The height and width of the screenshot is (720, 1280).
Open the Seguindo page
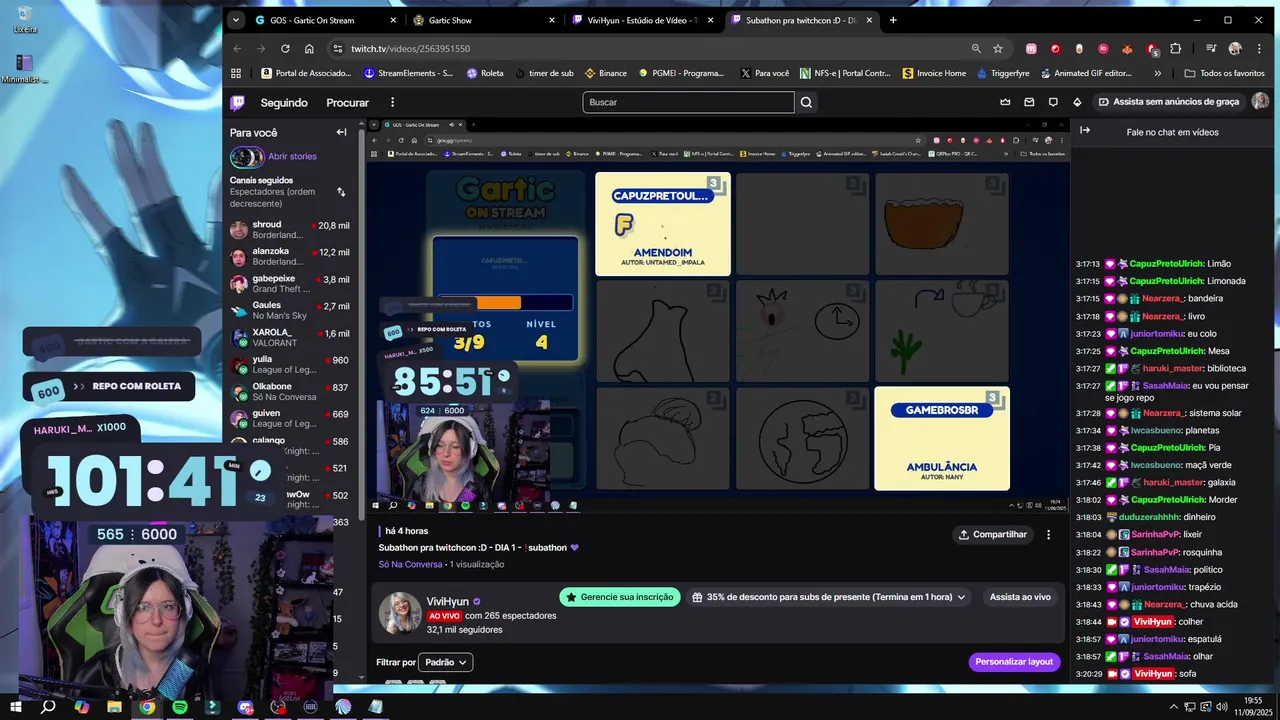284,102
